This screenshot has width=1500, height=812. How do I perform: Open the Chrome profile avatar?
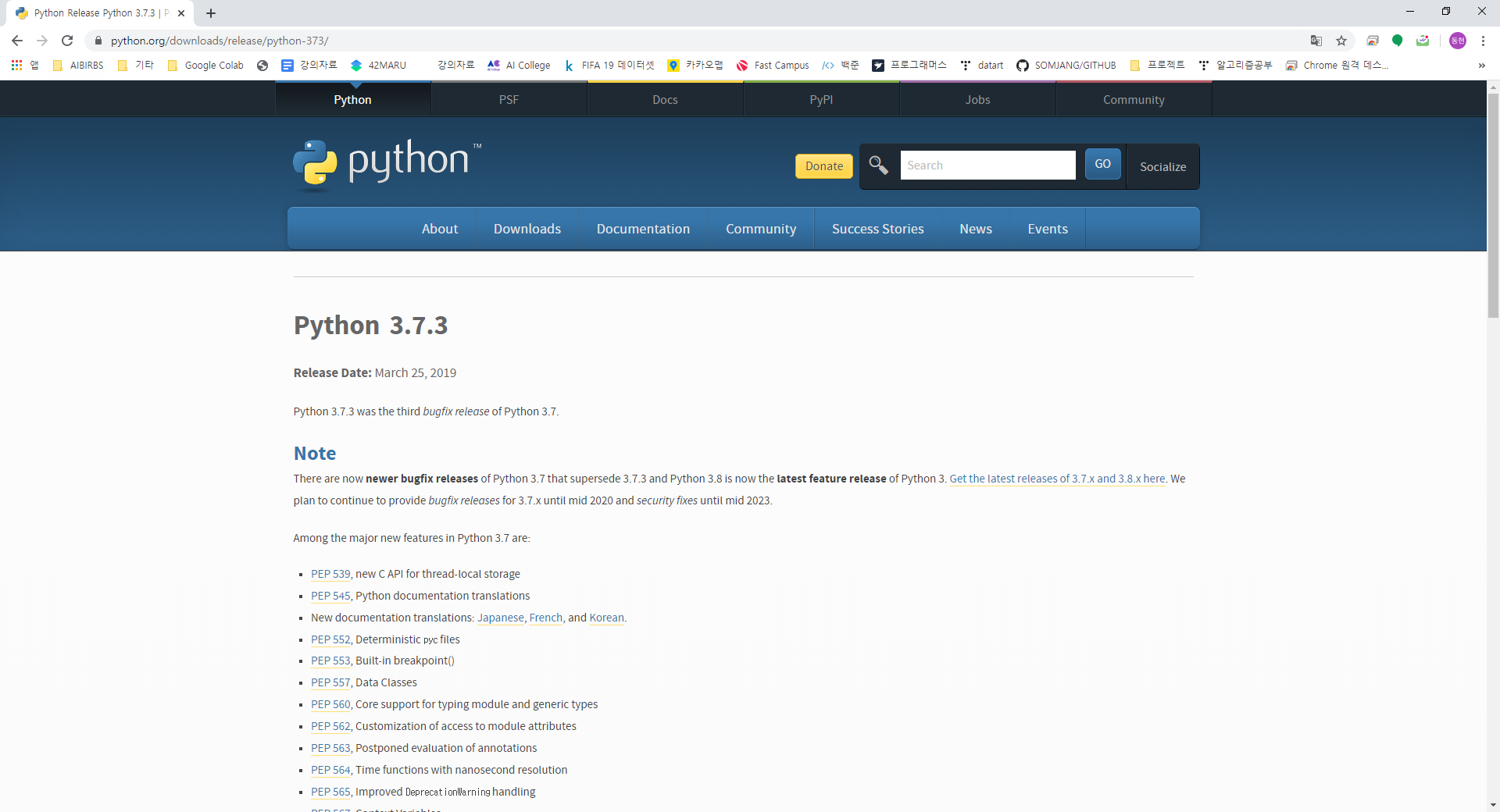click(x=1458, y=41)
